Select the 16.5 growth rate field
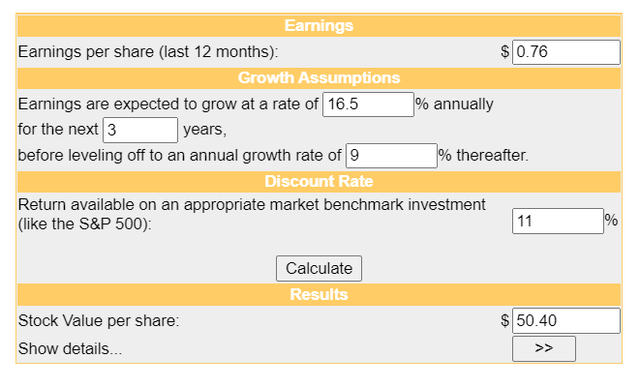The width and height of the screenshot is (640, 388). [x=368, y=104]
